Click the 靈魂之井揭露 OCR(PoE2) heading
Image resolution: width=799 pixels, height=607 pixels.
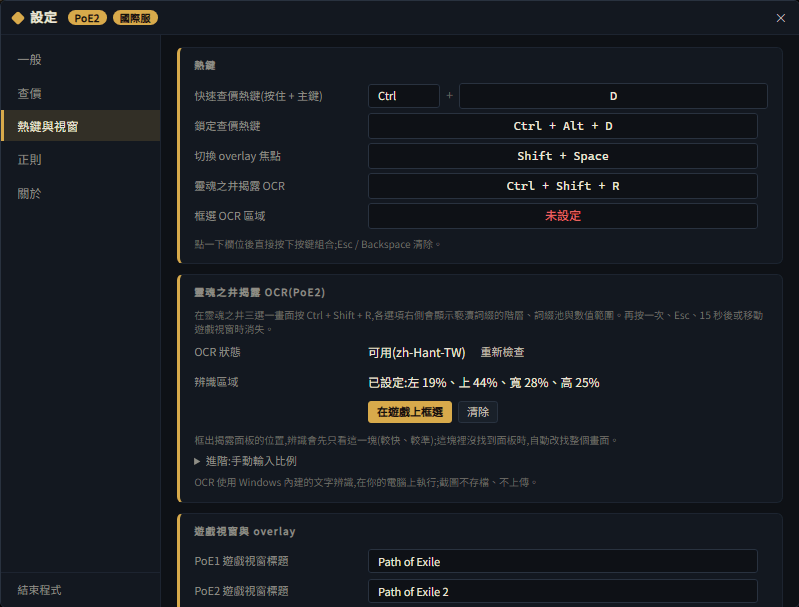point(259,292)
